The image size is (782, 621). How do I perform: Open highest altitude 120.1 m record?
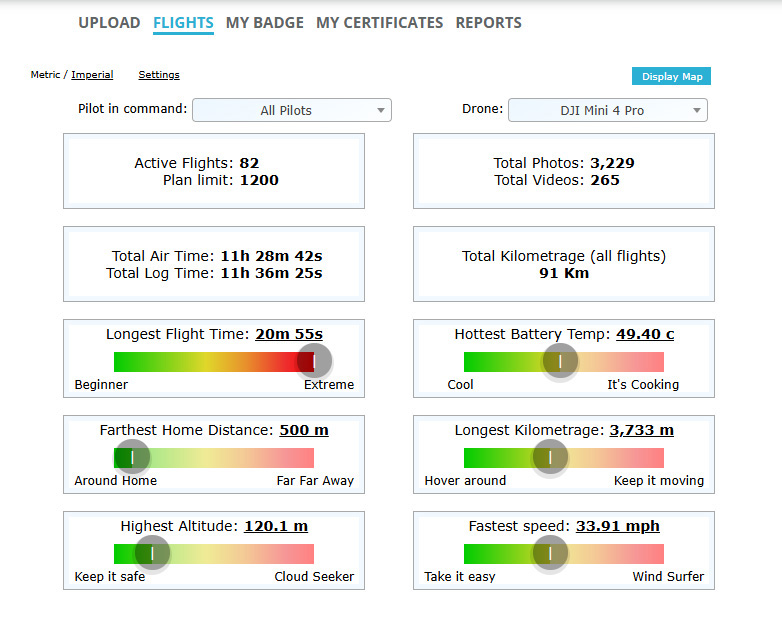pyautogui.click(x=276, y=526)
